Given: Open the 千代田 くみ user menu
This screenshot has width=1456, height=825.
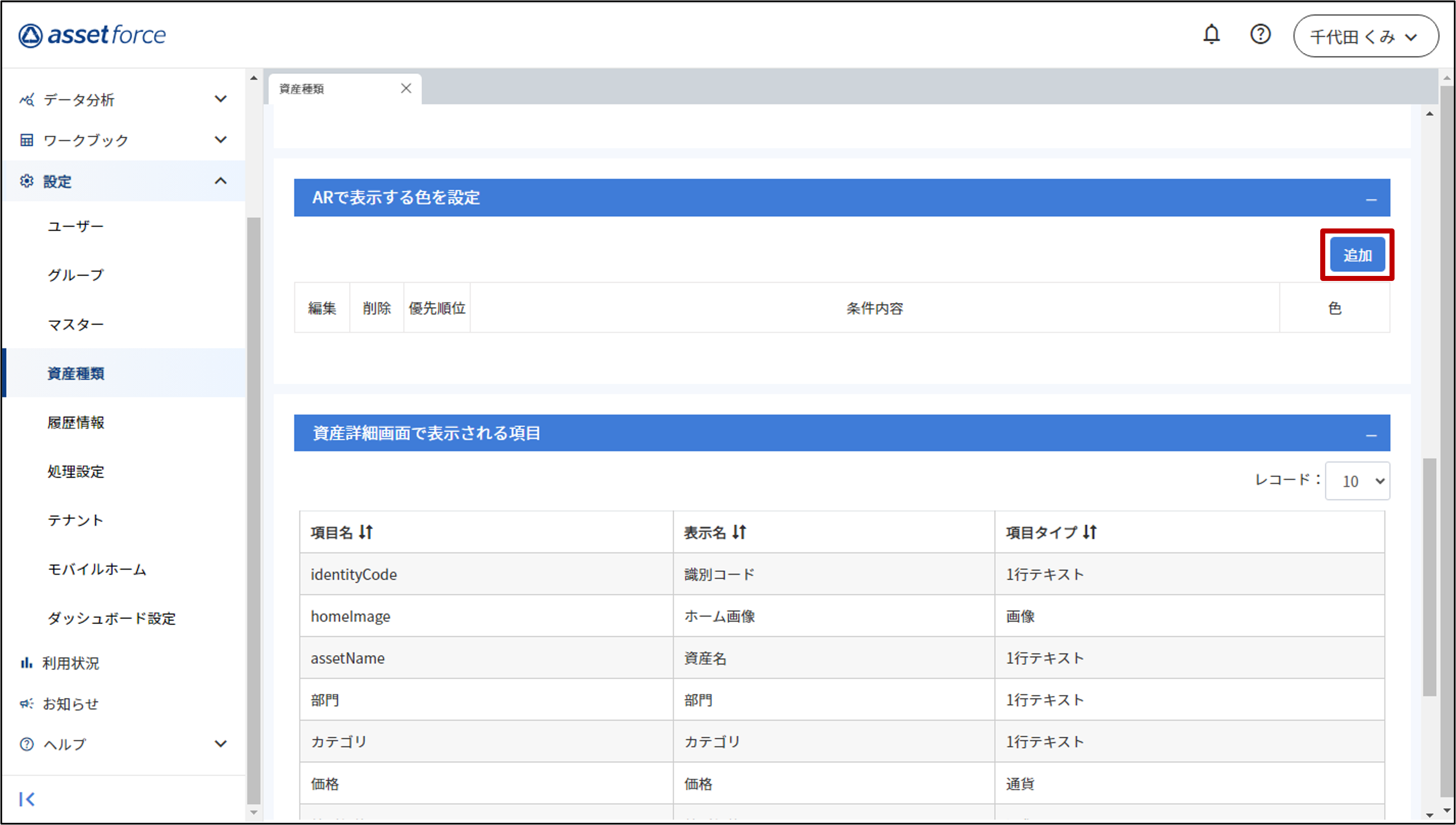Looking at the screenshot, I should click(x=1365, y=37).
